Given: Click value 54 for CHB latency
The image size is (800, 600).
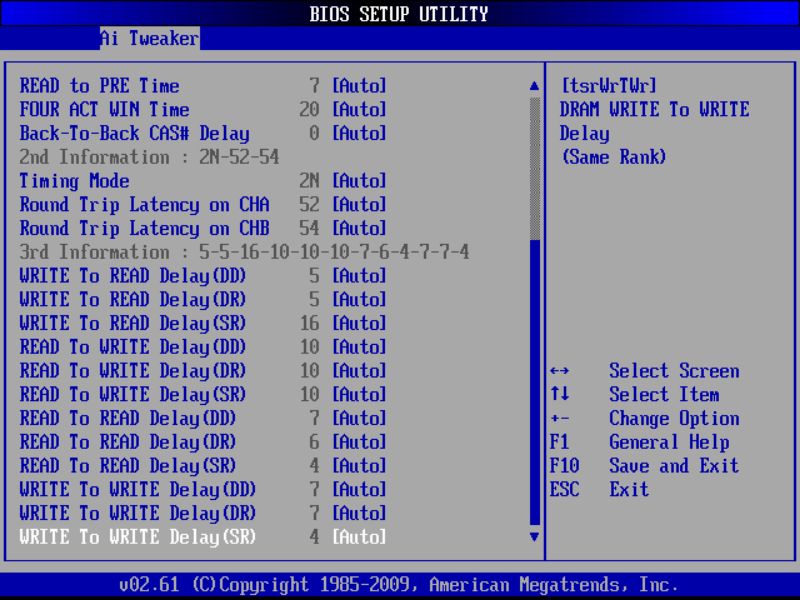Looking at the screenshot, I should point(309,228).
